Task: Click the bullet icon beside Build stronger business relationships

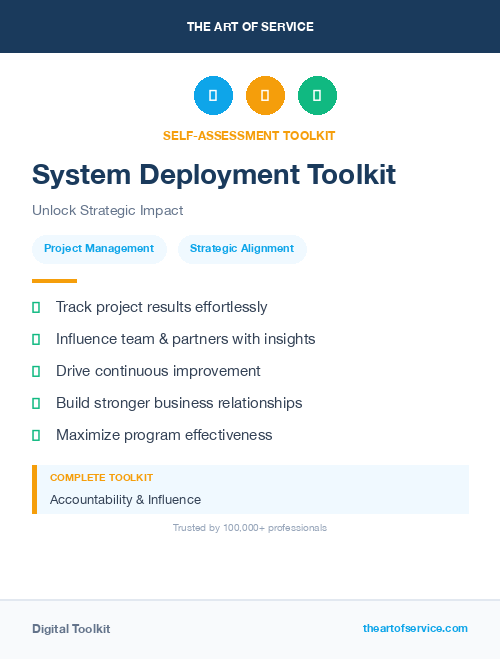Action: point(36,403)
